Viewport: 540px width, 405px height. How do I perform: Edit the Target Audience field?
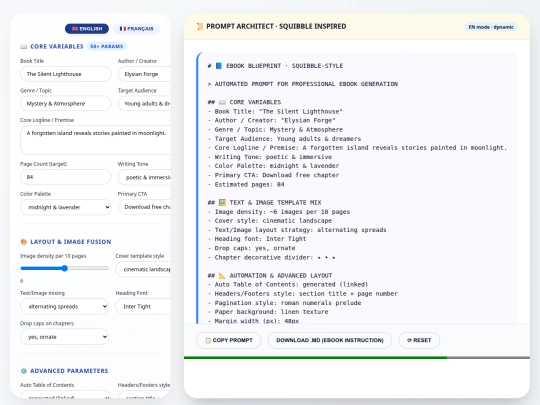coord(144,104)
